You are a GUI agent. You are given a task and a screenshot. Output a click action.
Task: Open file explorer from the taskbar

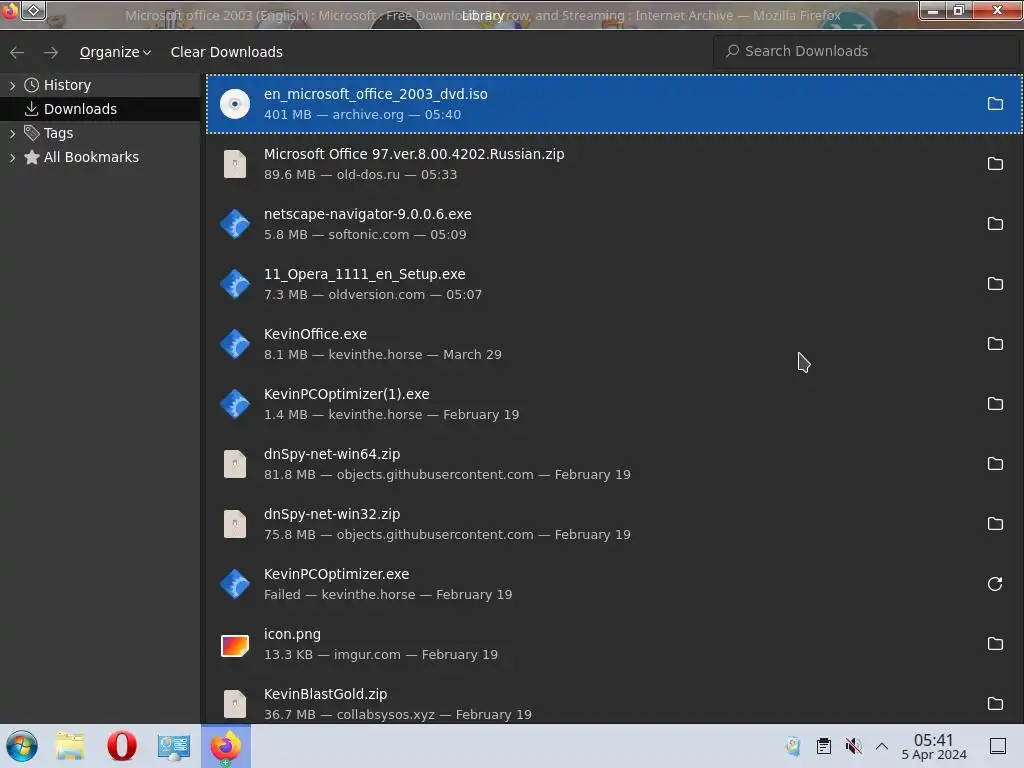pos(70,746)
